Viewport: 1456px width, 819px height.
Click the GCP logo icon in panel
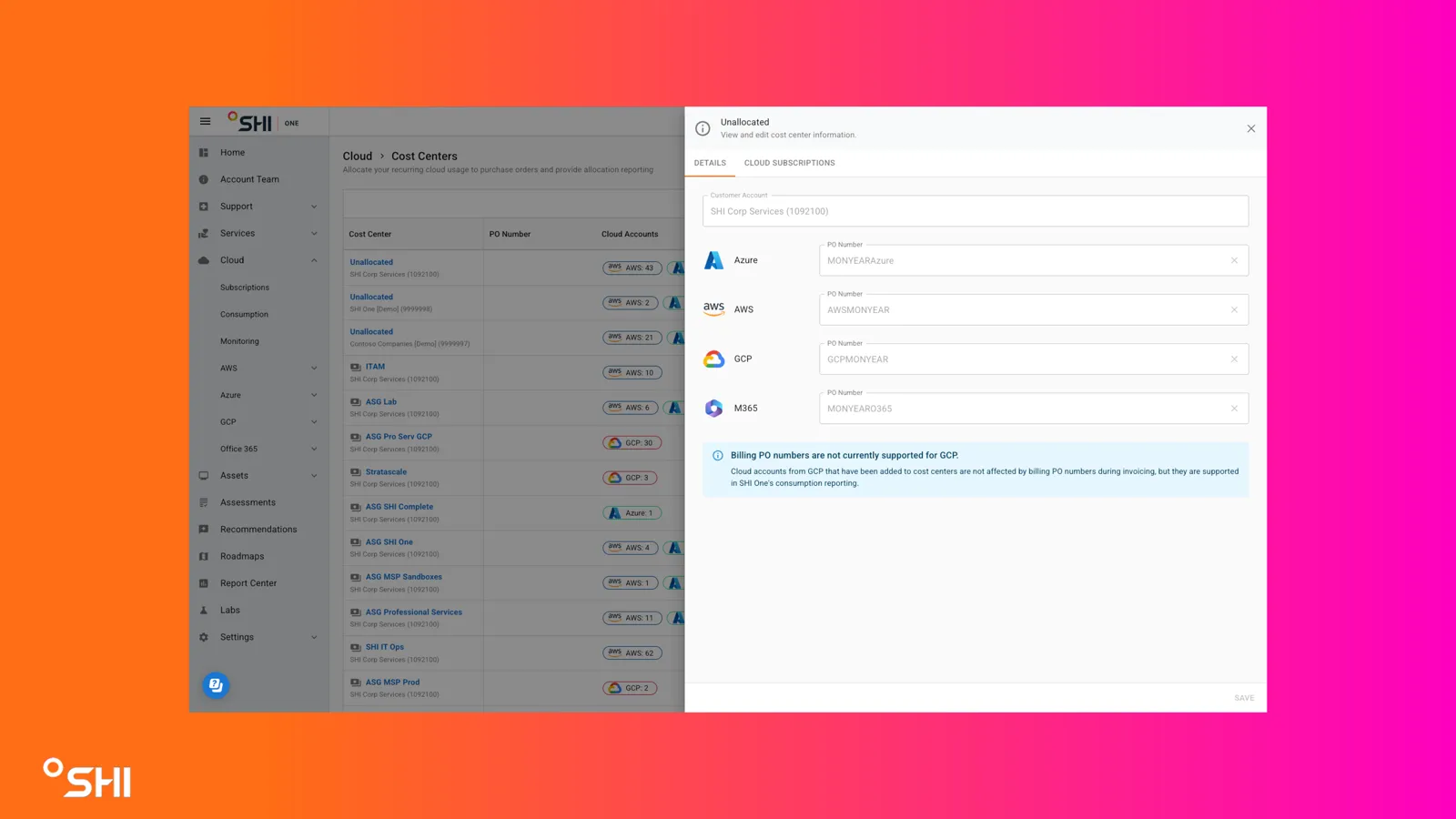pyautogui.click(x=714, y=359)
